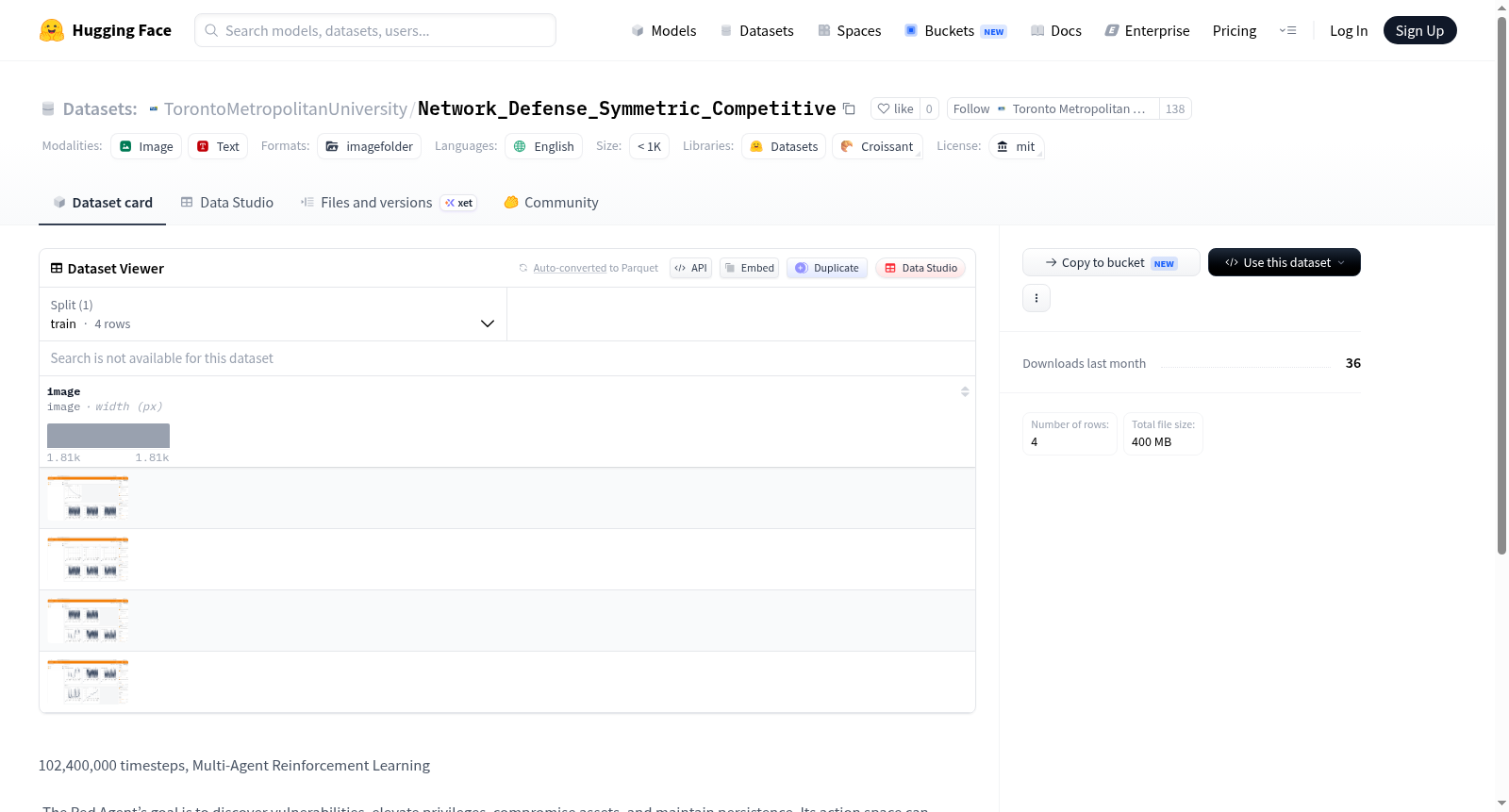Click the like count 0
Screen dimensions: 1509x812
point(929,108)
